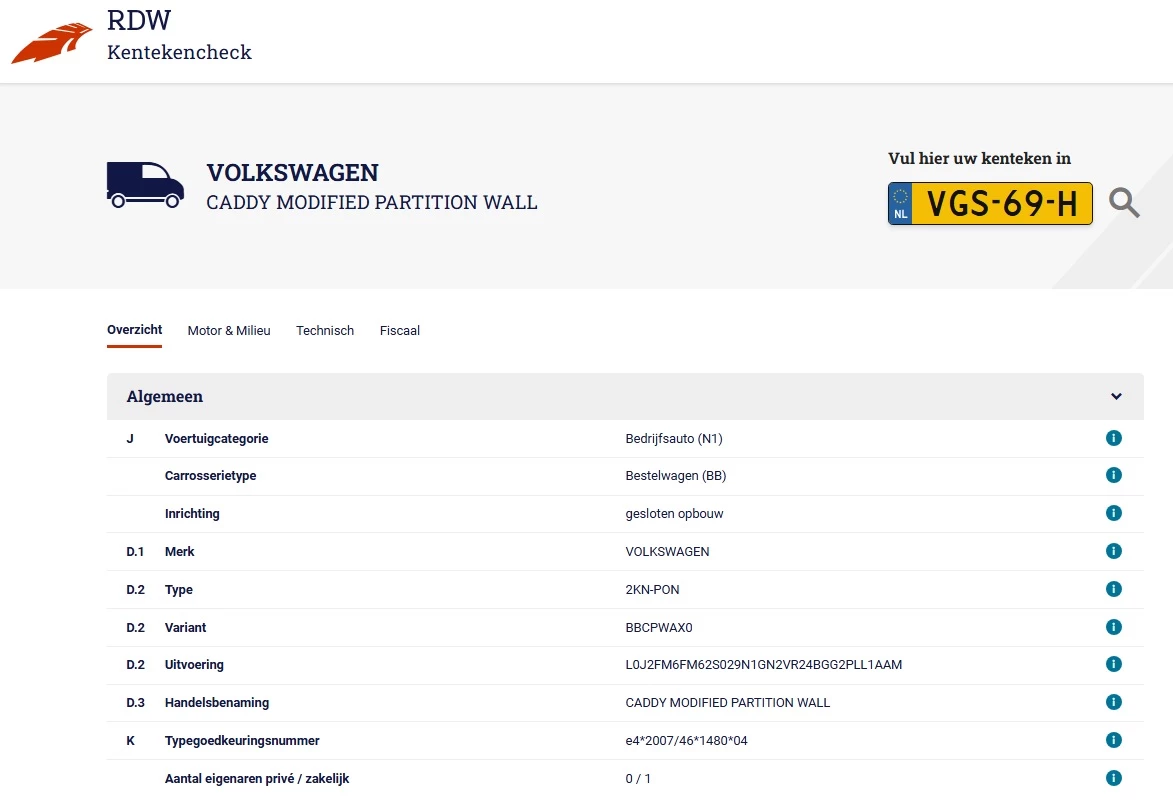Open the Technisch tab
The image size is (1173, 803).
pyautogui.click(x=325, y=330)
